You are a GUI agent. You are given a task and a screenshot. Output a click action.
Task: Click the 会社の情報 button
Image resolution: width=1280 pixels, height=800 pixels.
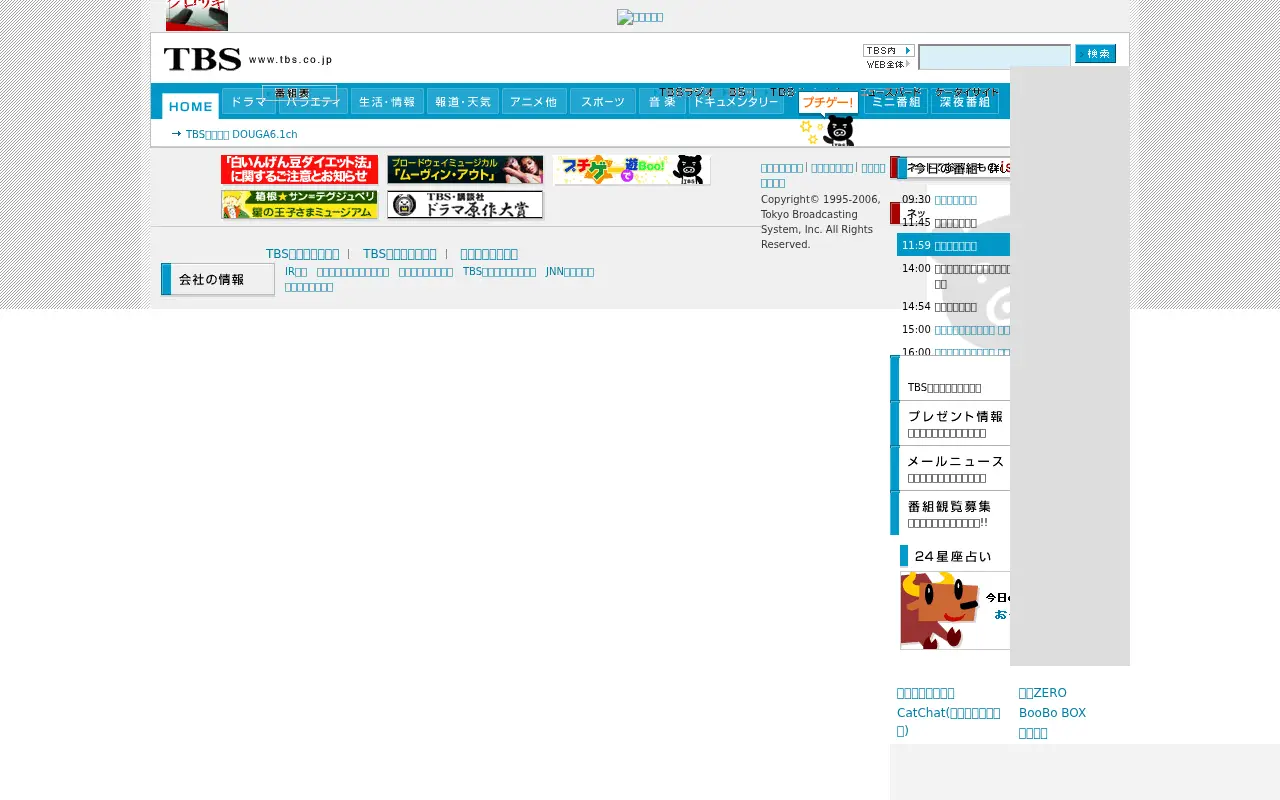[x=218, y=280]
